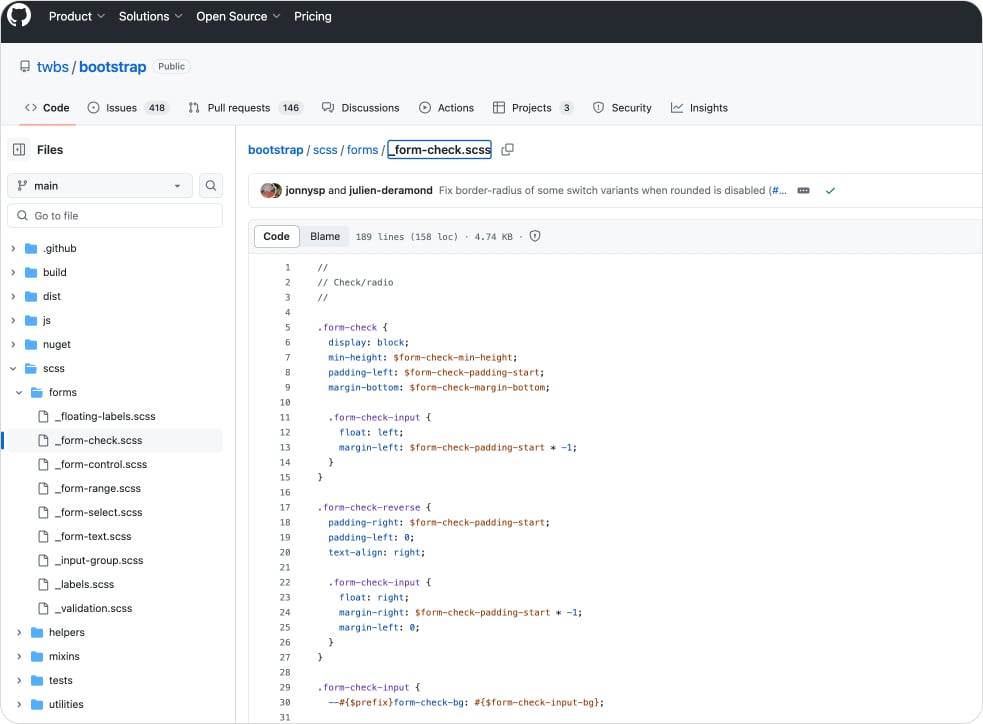Click the green commit status checkmark
983x724 pixels.
[x=830, y=190]
